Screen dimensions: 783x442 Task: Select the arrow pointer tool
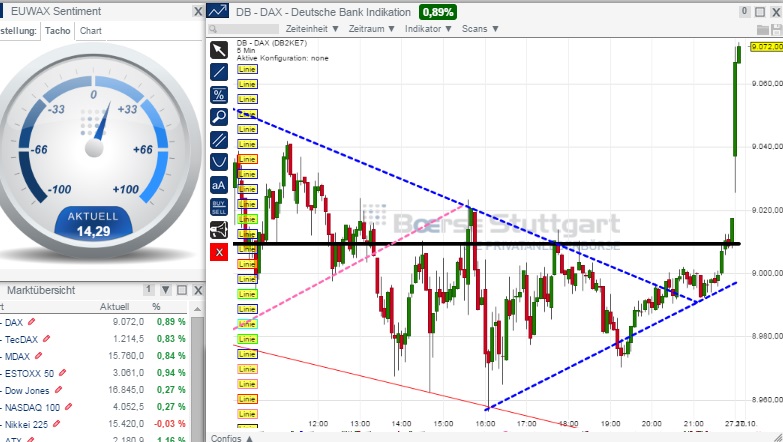[219, 50]
